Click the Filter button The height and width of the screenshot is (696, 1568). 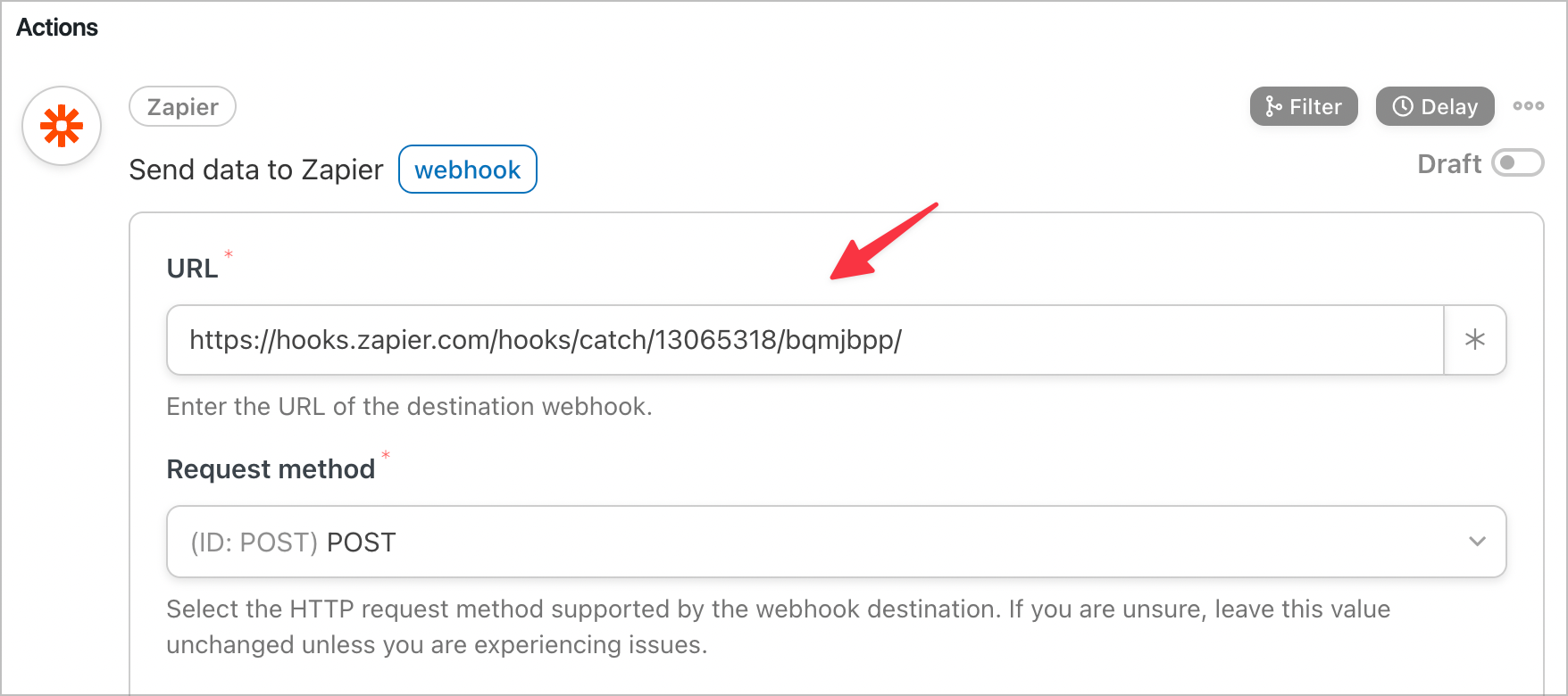(x=1304, y=106)
